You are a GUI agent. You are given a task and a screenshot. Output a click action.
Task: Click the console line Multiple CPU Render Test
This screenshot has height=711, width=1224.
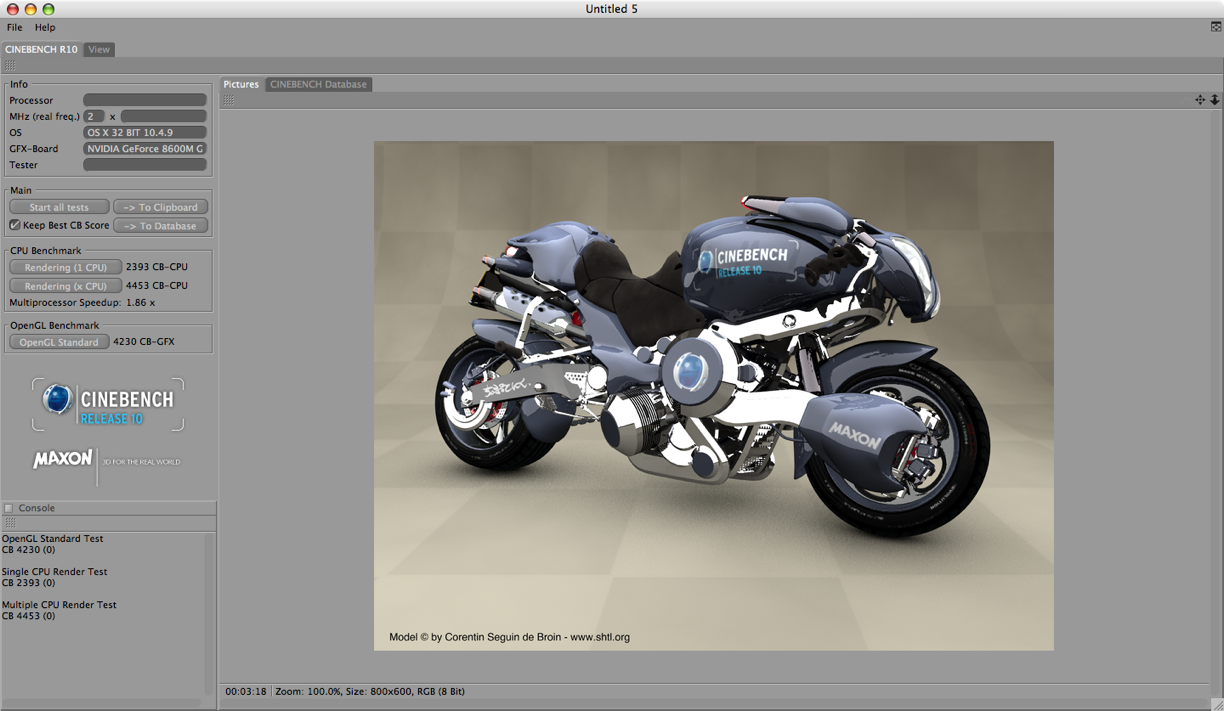coord(60,605)
